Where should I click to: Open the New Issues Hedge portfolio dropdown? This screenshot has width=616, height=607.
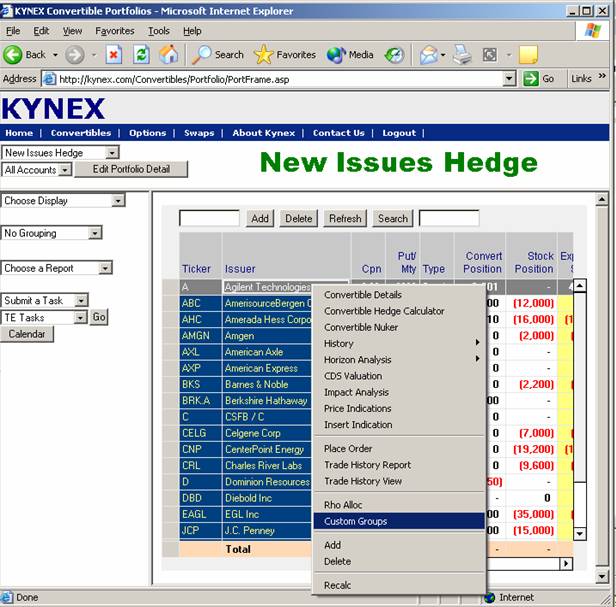coord(112,152)
